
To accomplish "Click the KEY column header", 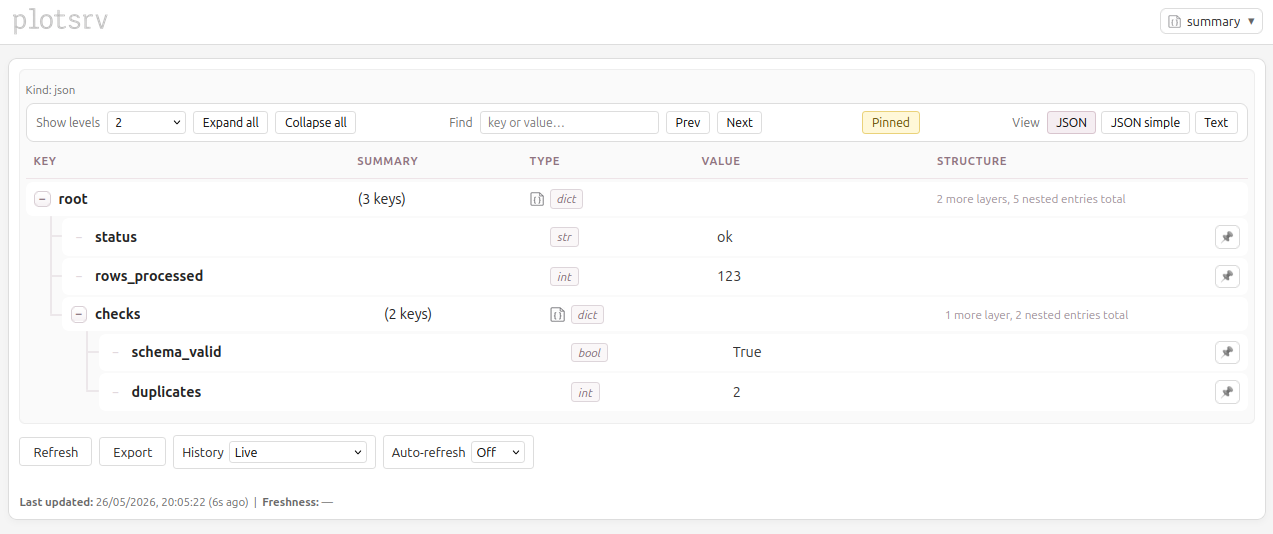I will click(44, 161).
